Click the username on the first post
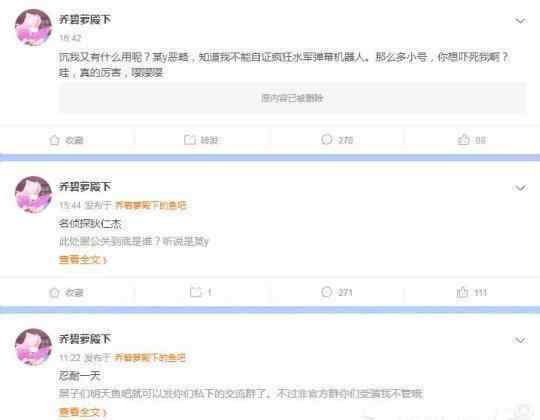The height and width of the screenshot is (420, 540). click(85, 19)
